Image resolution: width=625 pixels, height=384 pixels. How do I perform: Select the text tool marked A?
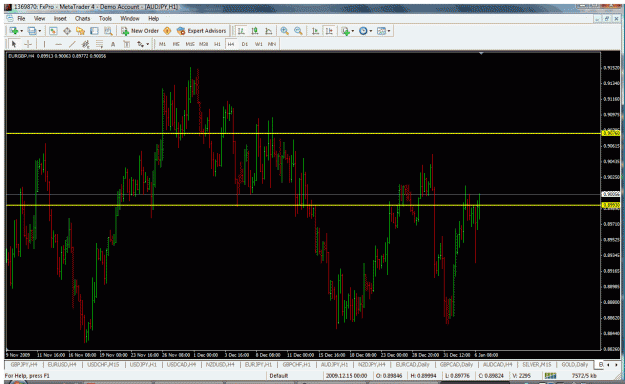113,44
